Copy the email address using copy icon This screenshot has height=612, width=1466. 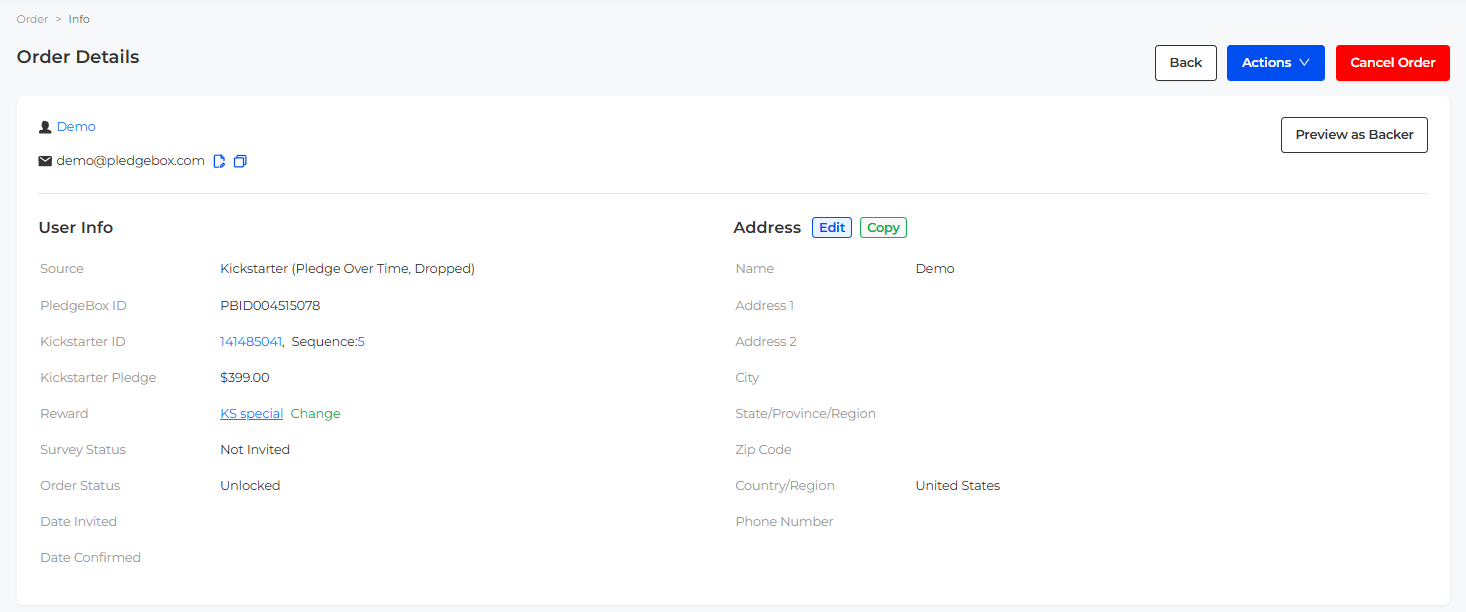(x=240, y=161)
